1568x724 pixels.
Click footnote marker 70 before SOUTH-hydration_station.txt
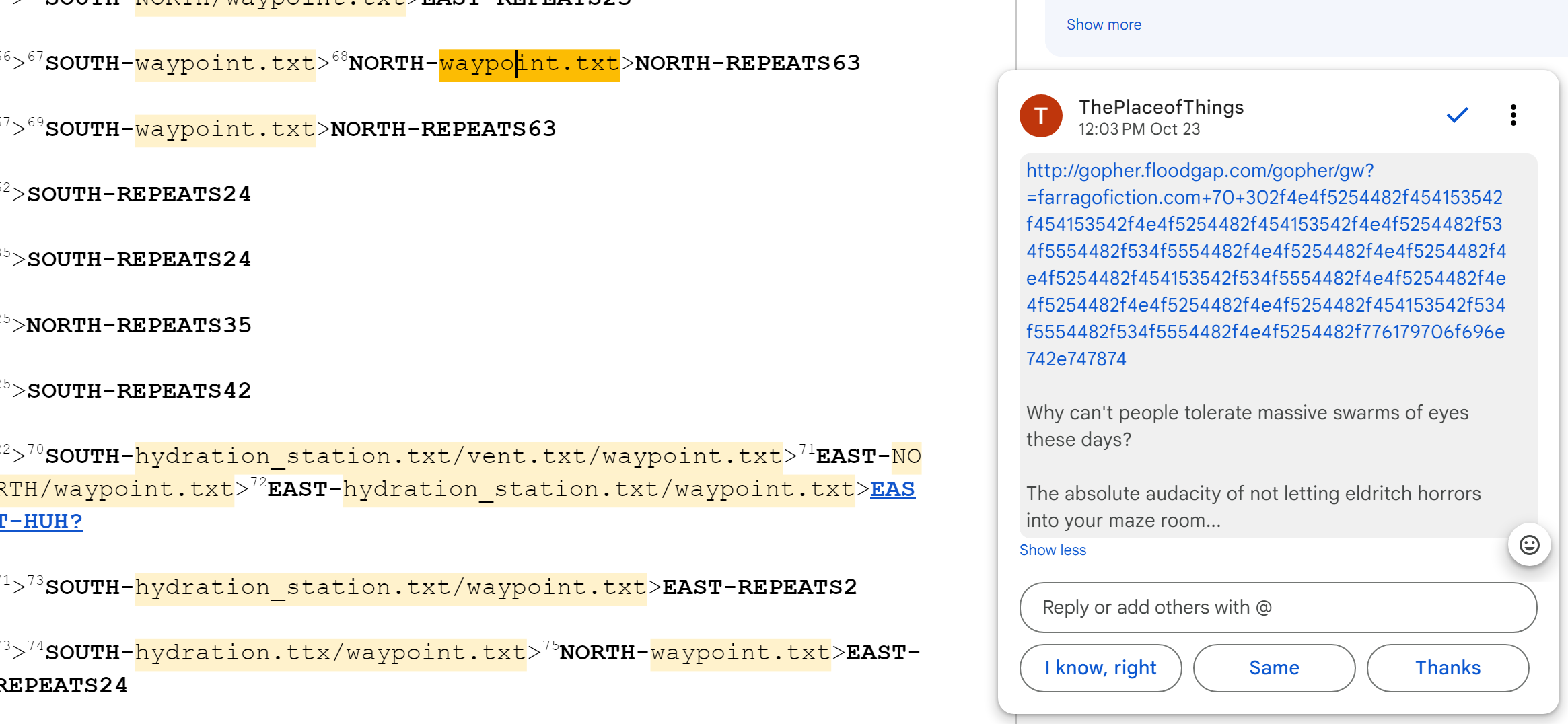(36, 449)
